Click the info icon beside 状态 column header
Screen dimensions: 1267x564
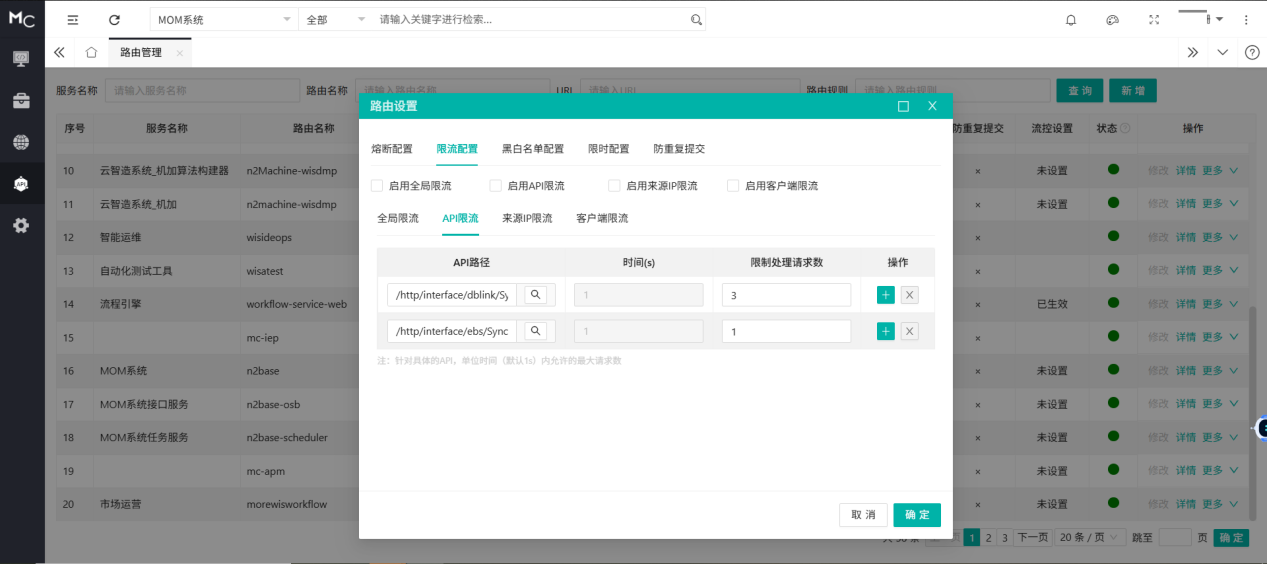tap(1125, 128)
